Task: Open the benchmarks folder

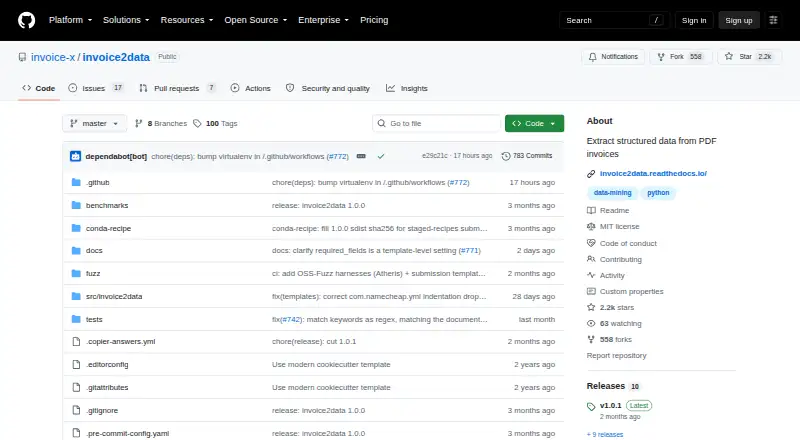Action: tap(107, 205)
